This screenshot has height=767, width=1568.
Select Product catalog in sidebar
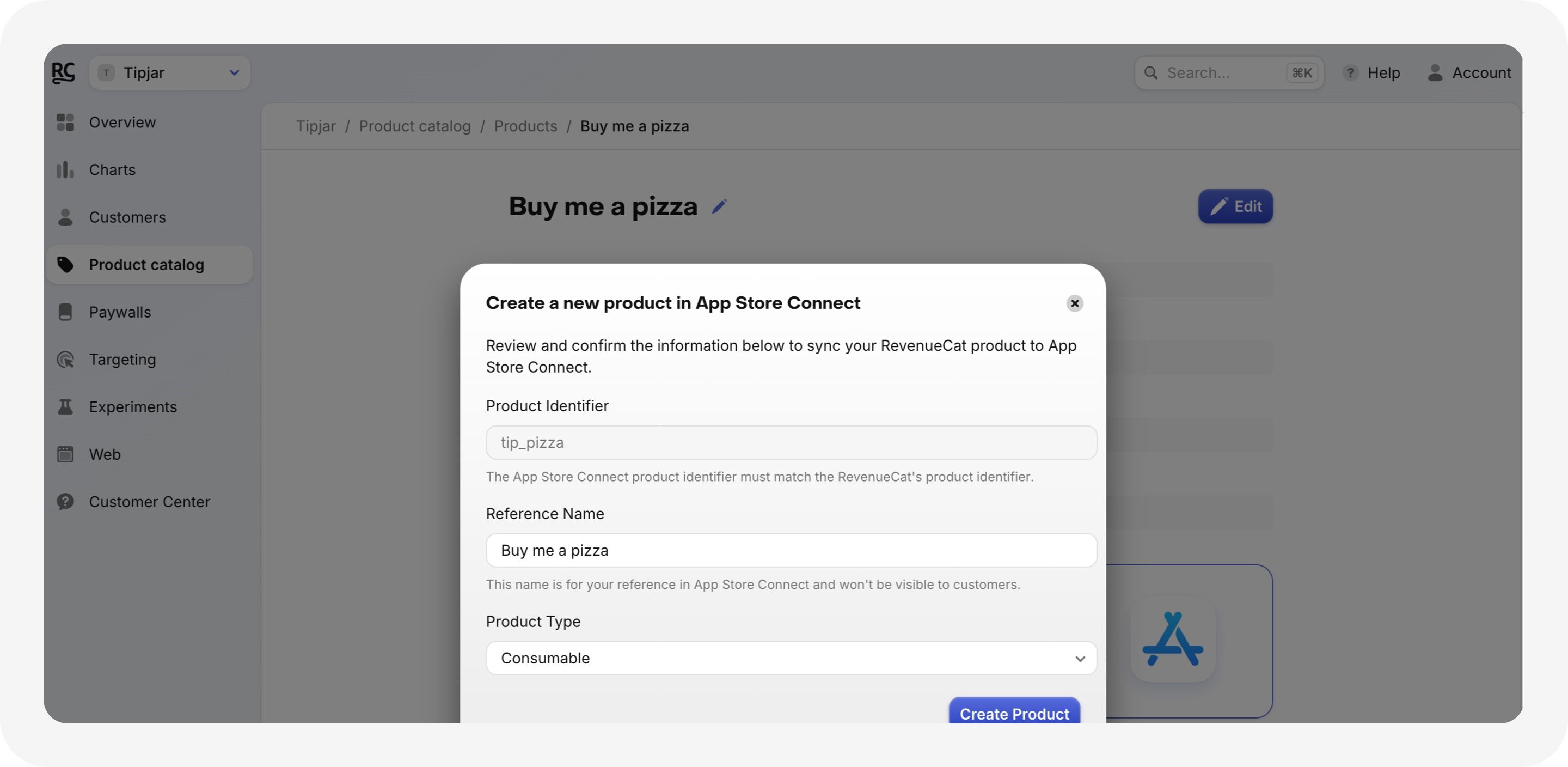[149, 264]
